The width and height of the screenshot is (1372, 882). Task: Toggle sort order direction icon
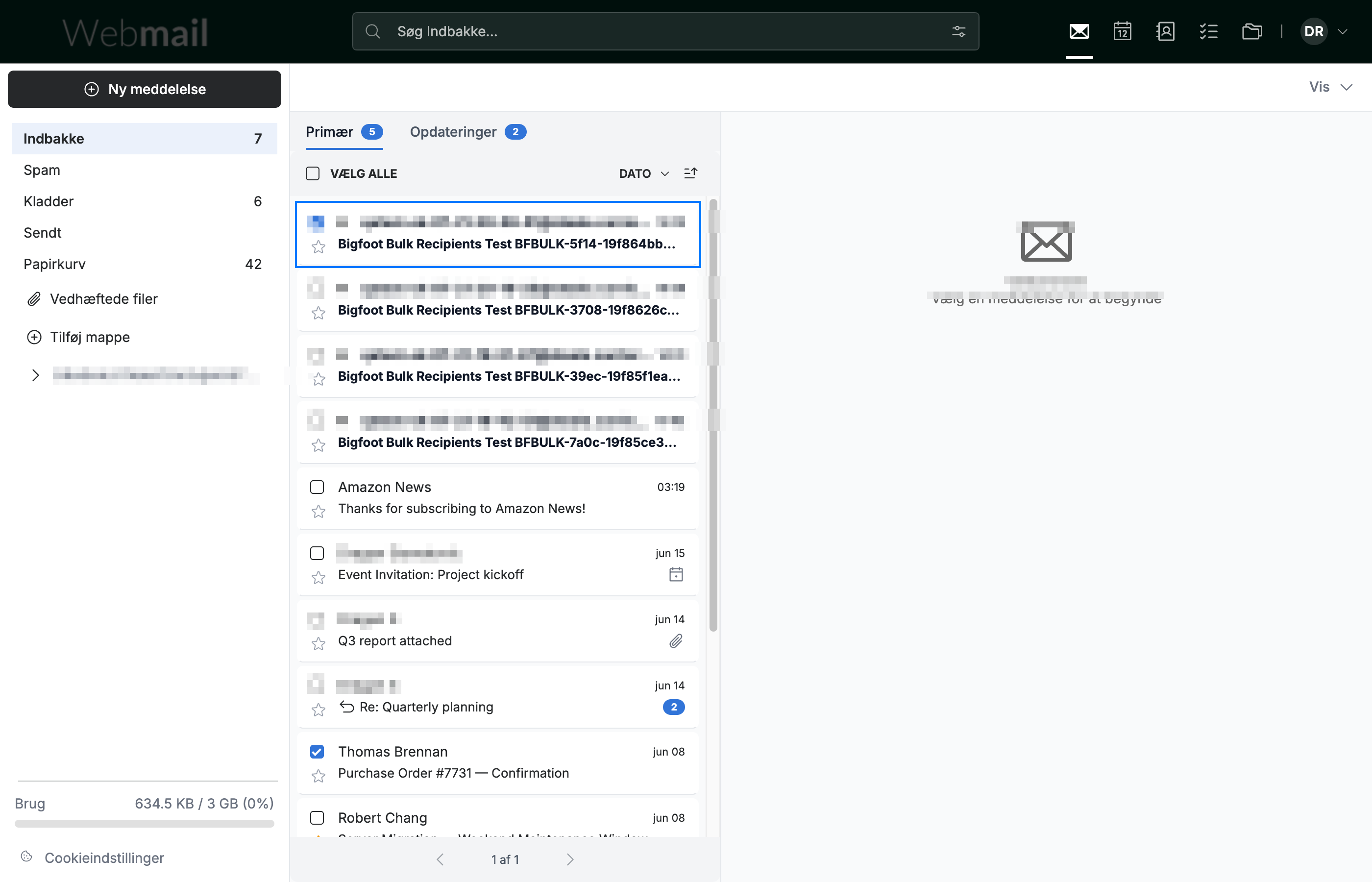click(x=690, y=173)
